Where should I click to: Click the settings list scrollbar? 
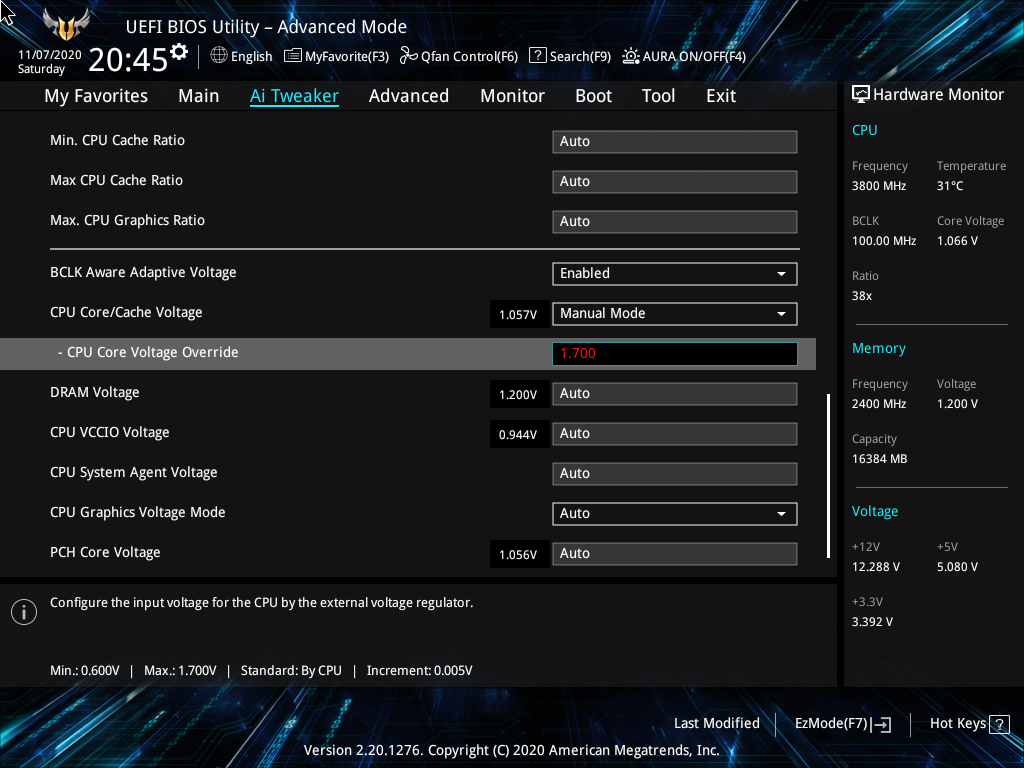click(828, 475)
